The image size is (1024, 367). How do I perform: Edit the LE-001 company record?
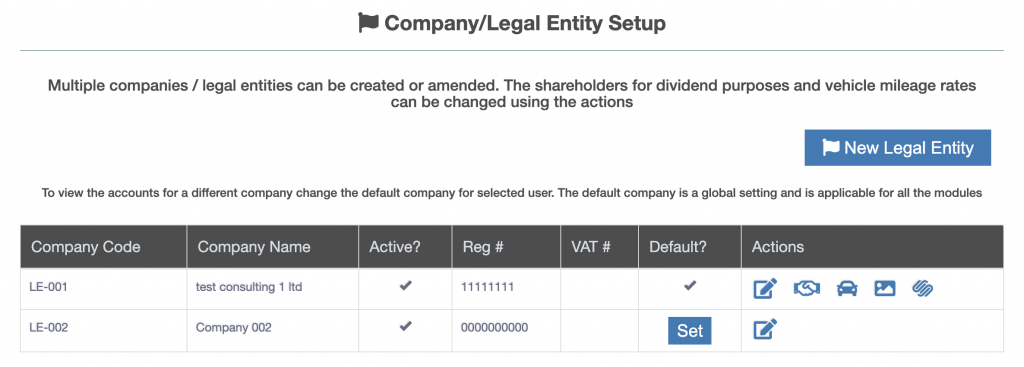[x=765, y=288]
